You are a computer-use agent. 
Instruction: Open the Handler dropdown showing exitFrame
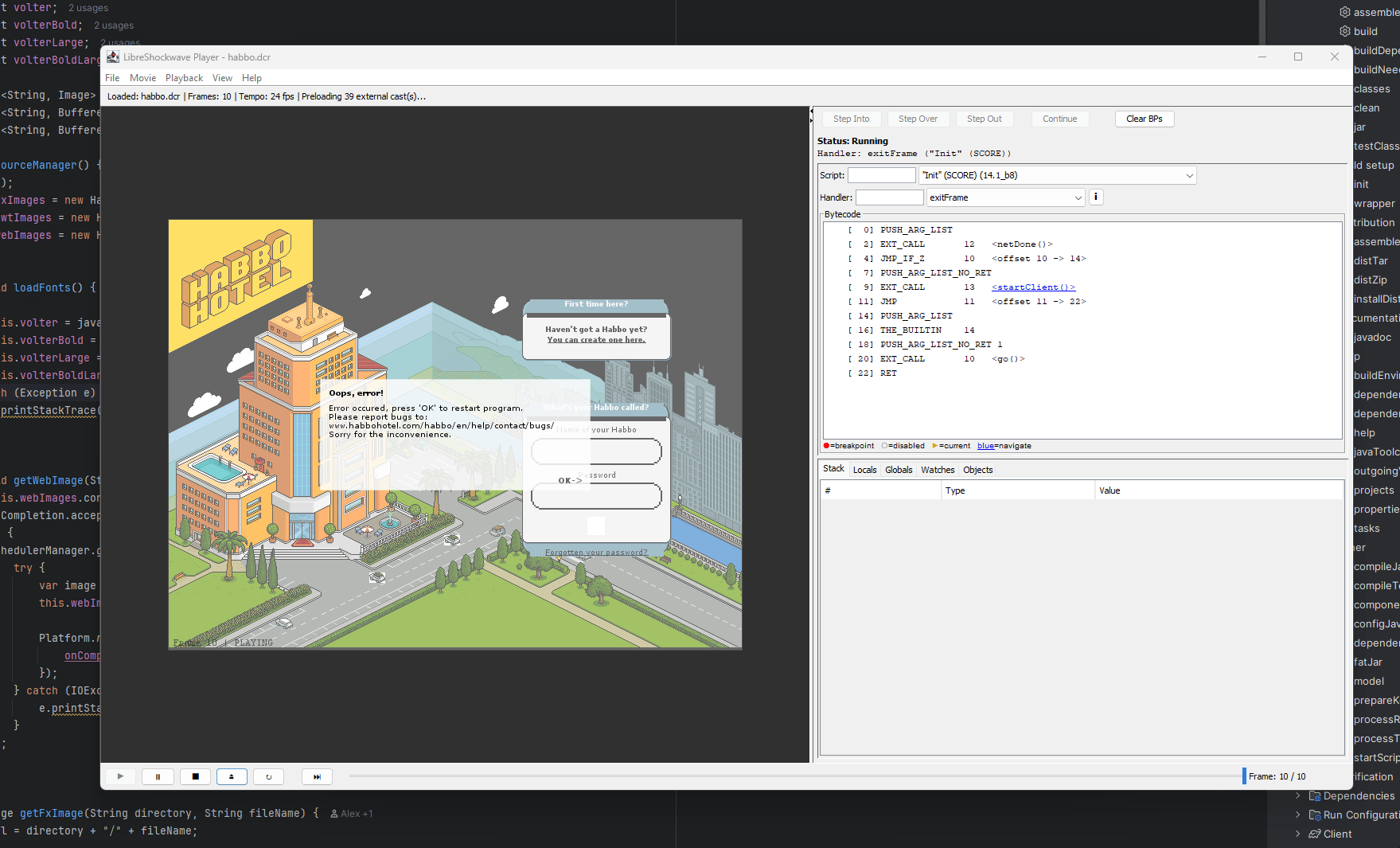(x=1006, y=197)
